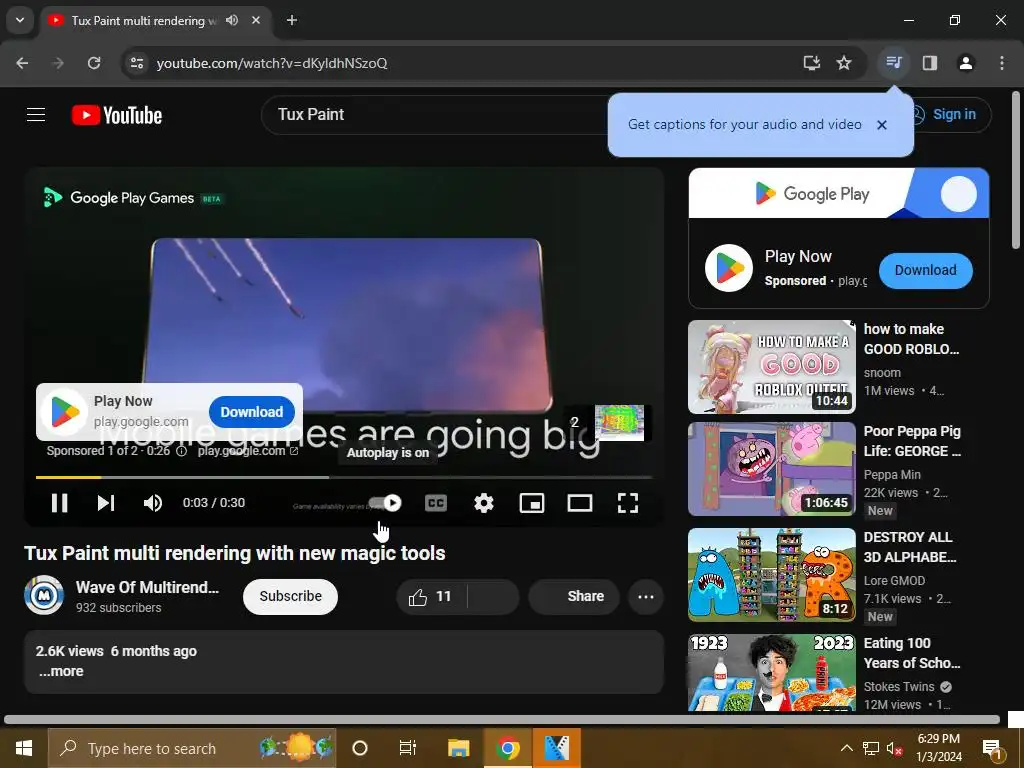Skip to the next video
This screenshot has height=768, width=1024.
[x=106, y=503]
